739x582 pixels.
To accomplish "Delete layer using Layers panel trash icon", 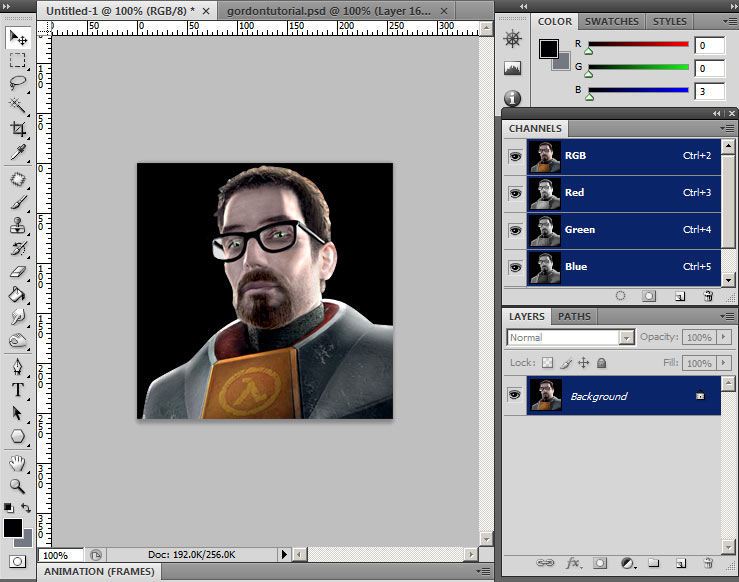I will click(x=708, y=563).
